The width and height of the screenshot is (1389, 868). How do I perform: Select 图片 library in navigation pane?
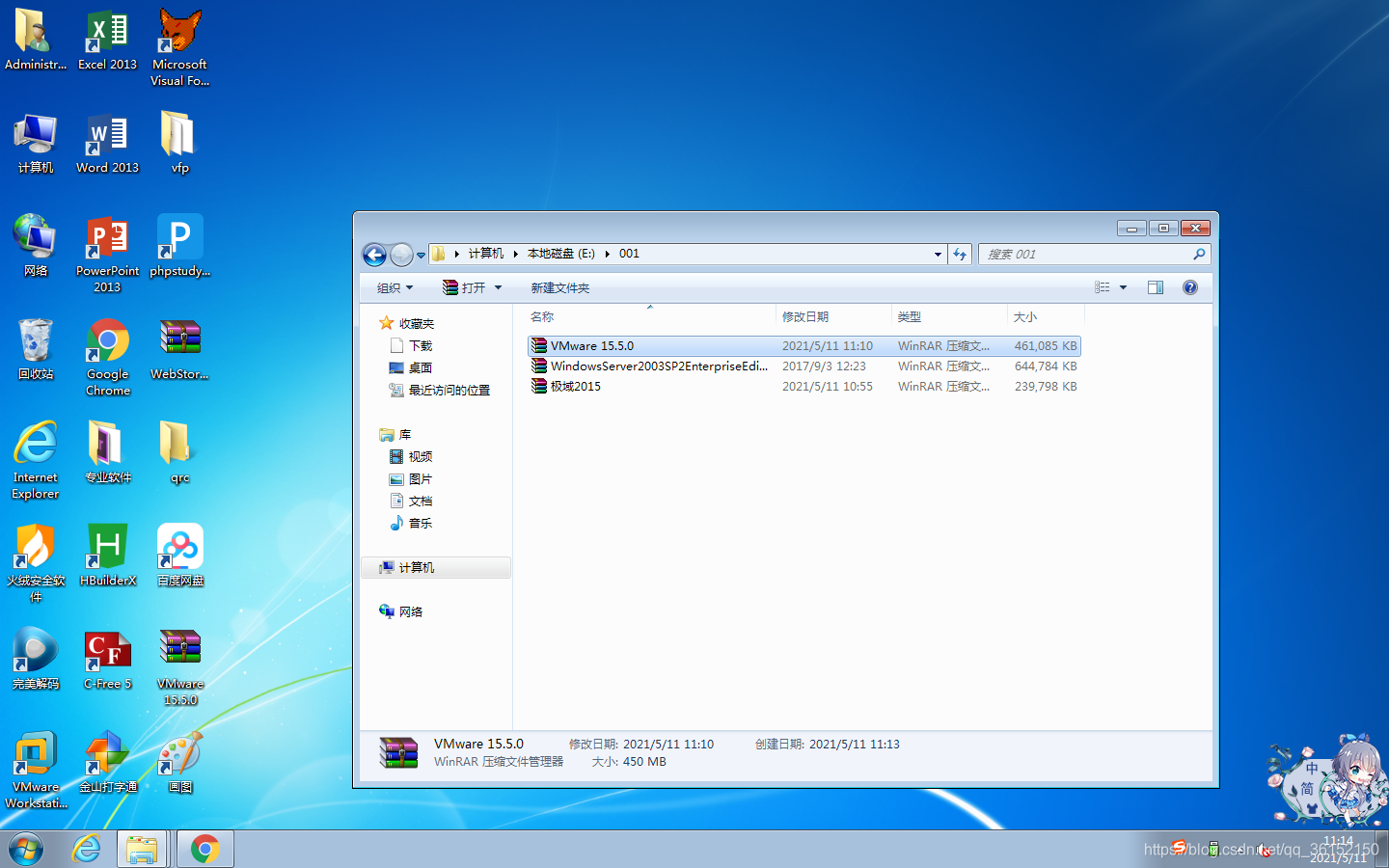[x=411, y=478]
